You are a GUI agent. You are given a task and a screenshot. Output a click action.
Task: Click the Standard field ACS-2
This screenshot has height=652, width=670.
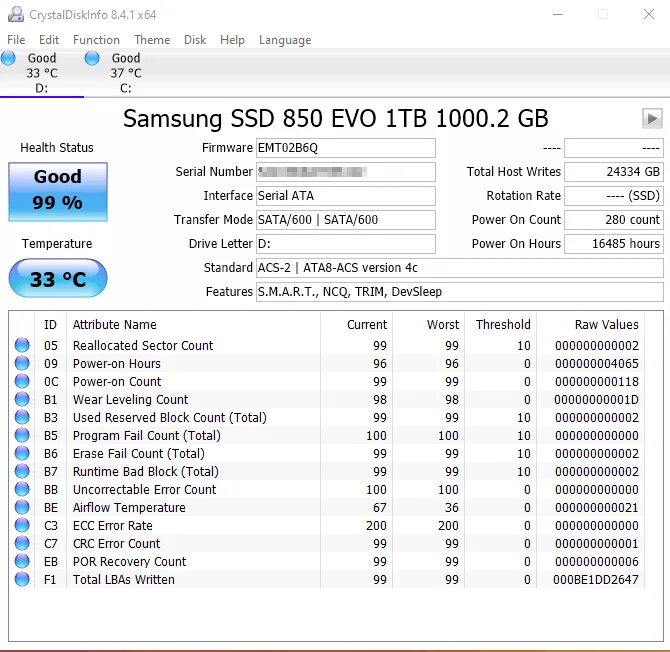click(x=460, y=268)
